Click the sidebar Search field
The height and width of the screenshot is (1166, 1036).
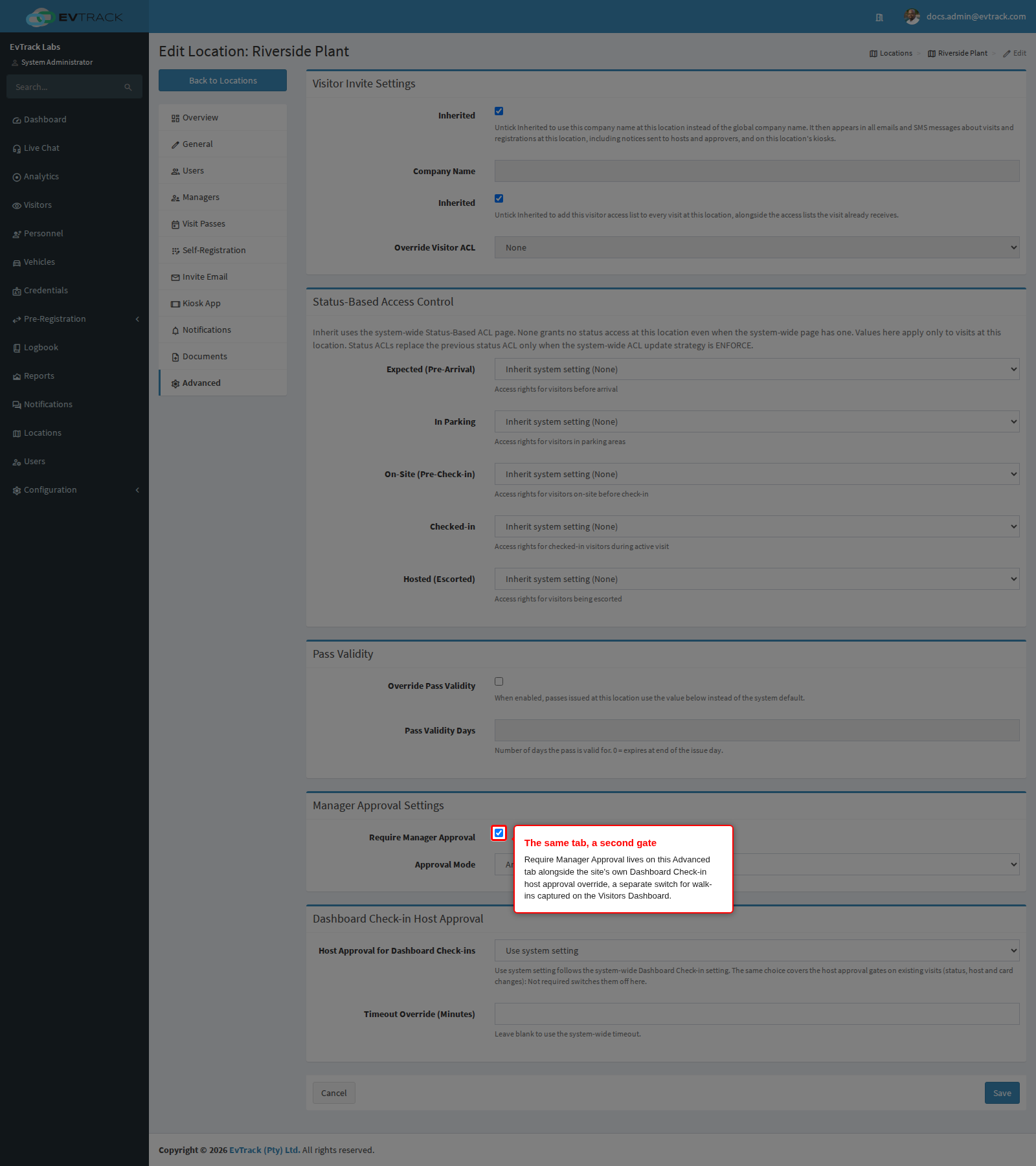(x=74, y=87)
